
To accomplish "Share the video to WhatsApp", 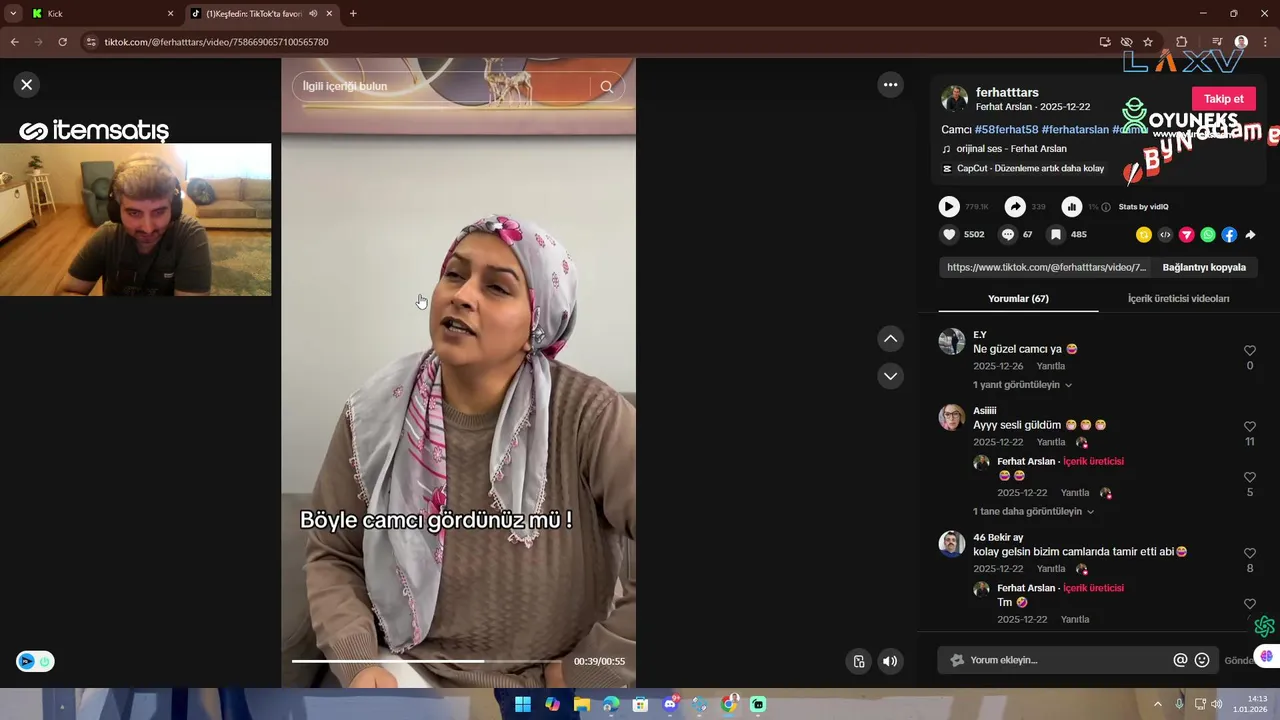I will (x=1208, y=235).
